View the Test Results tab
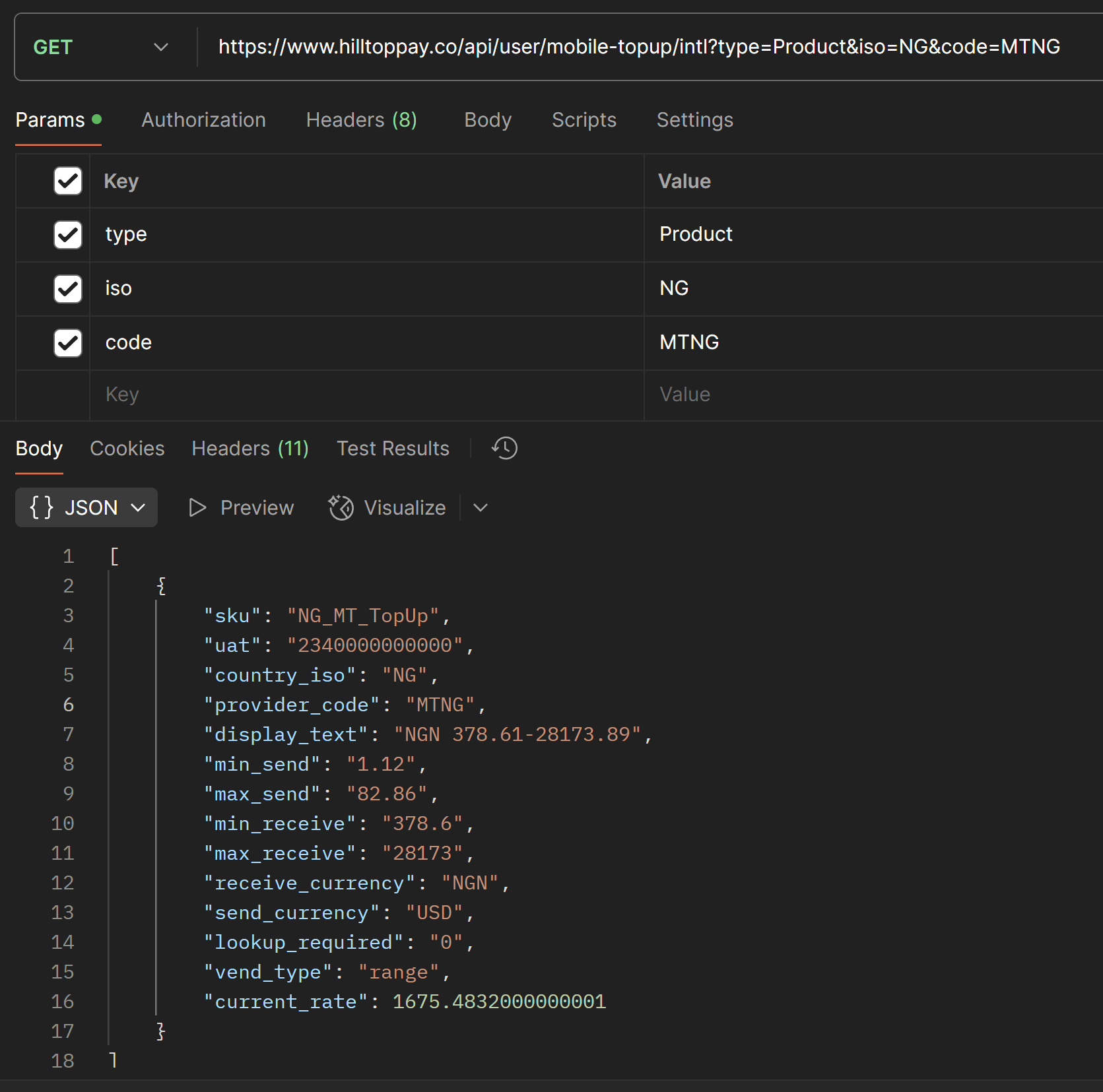 pos(393,449)
